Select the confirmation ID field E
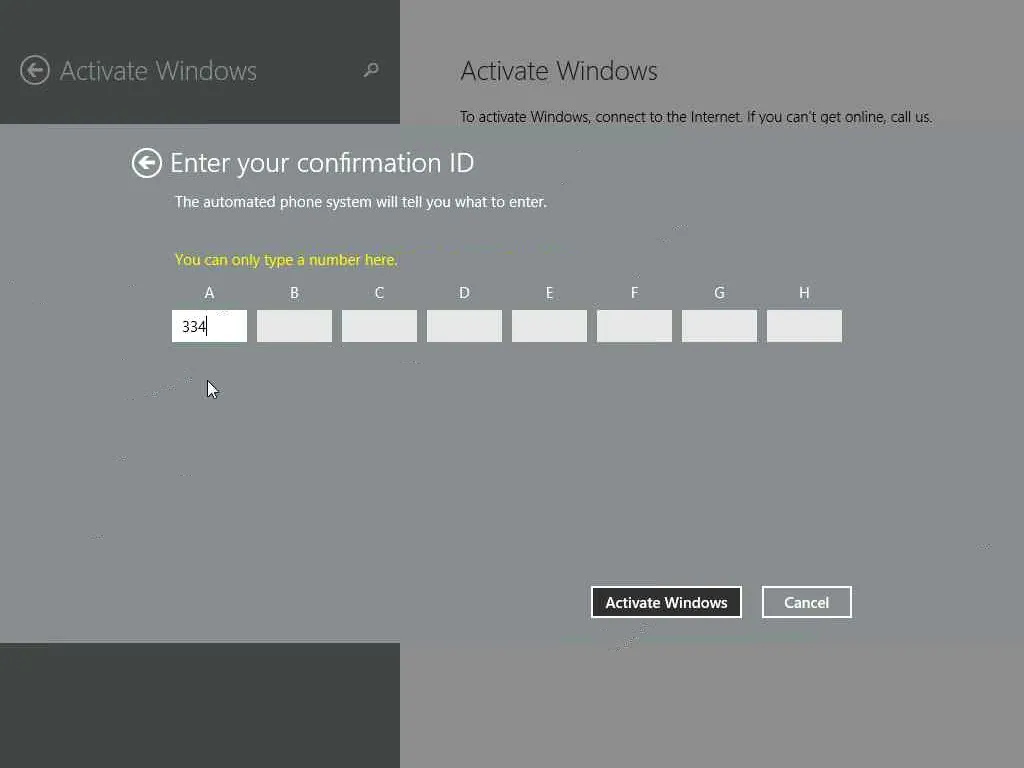The height and width of the screenshot is (768, 1024). click(x=549, y=326)
